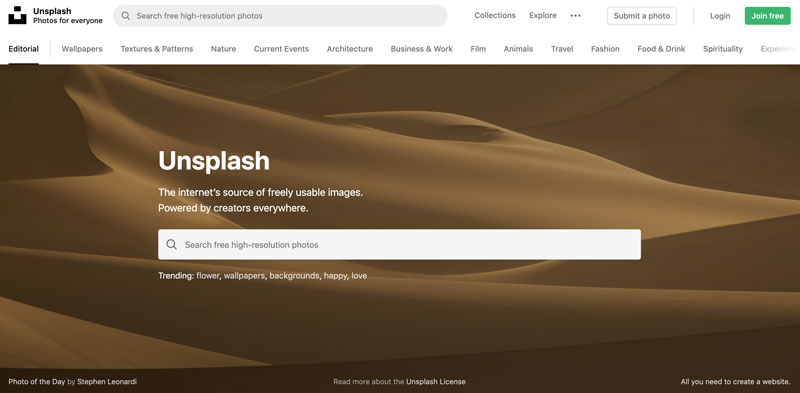
Task: Click the 'Unsplash Photos for everyone' header text
Action: click(x=67, y=16)
